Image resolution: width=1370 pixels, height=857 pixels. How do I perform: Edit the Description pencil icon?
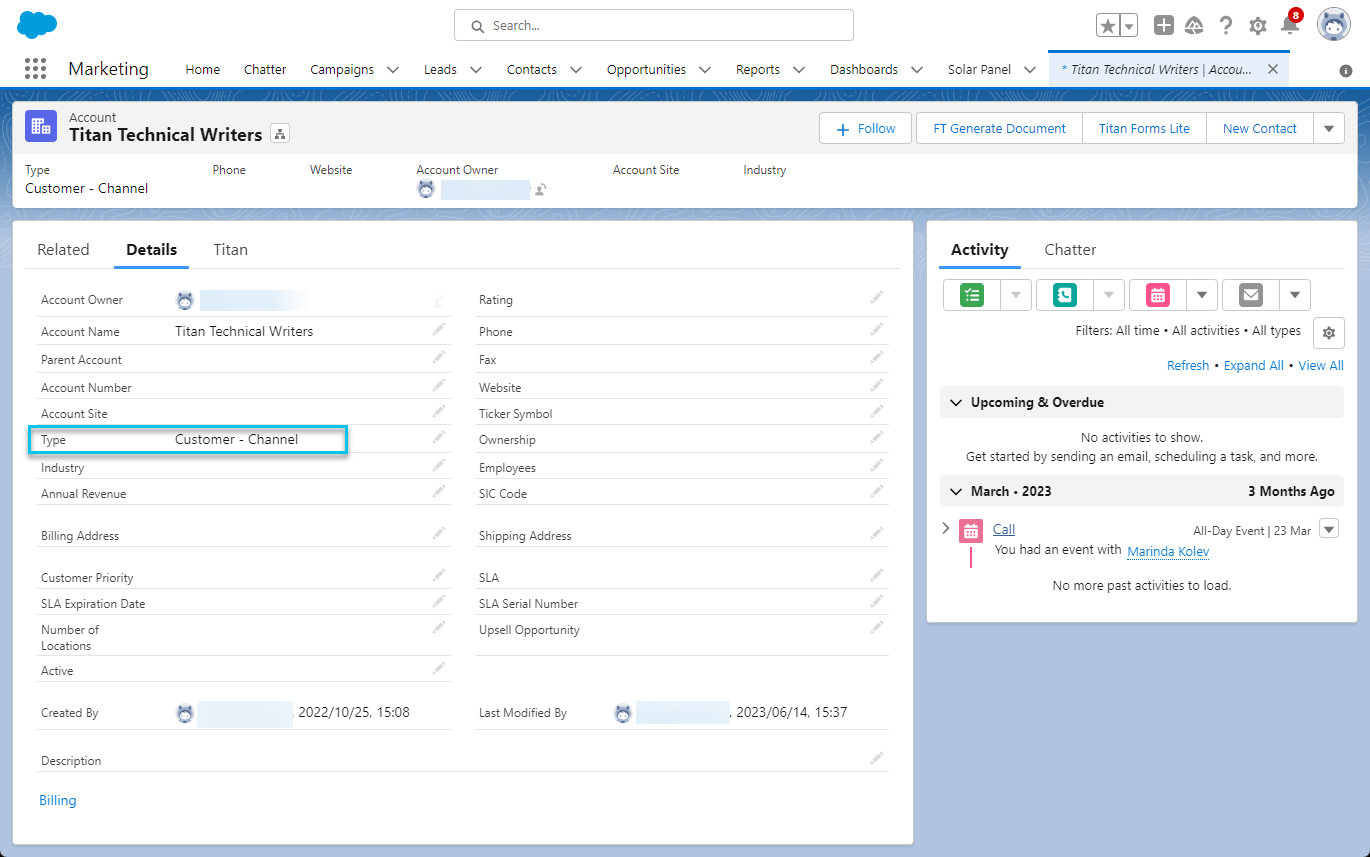point(877,757)
